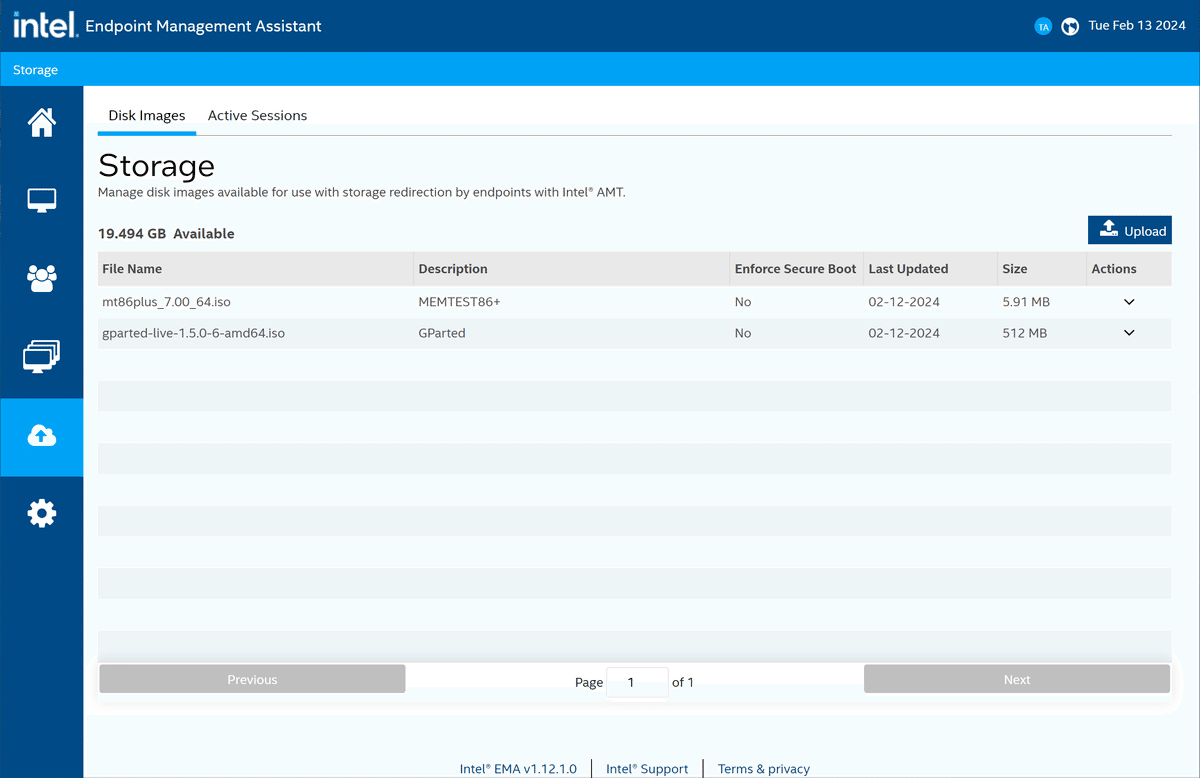The image size is (1200, 778).
Task: Click the 512 MB size value
Action: coord(1024,333)
